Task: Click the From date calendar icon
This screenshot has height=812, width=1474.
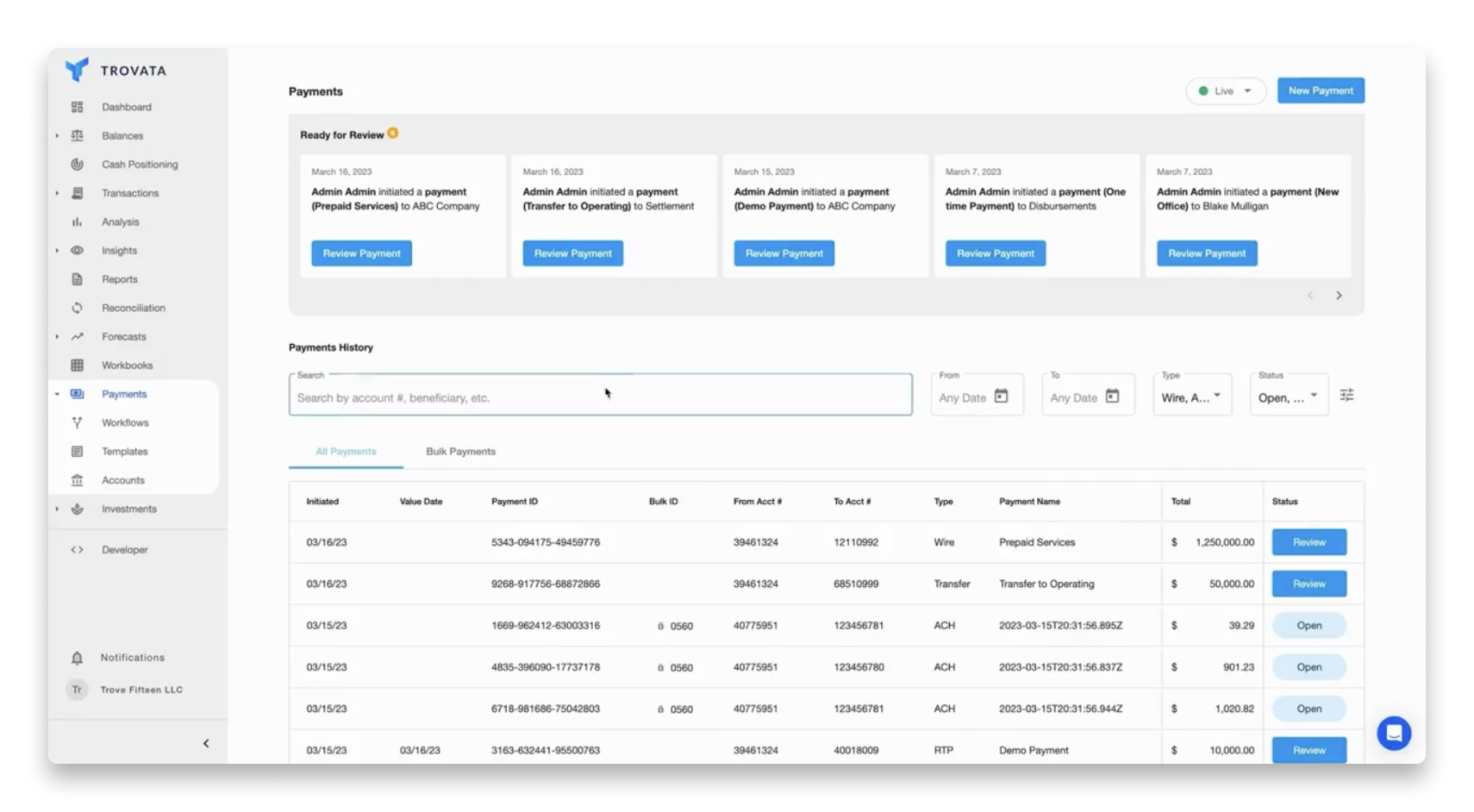Action: 1001,397
